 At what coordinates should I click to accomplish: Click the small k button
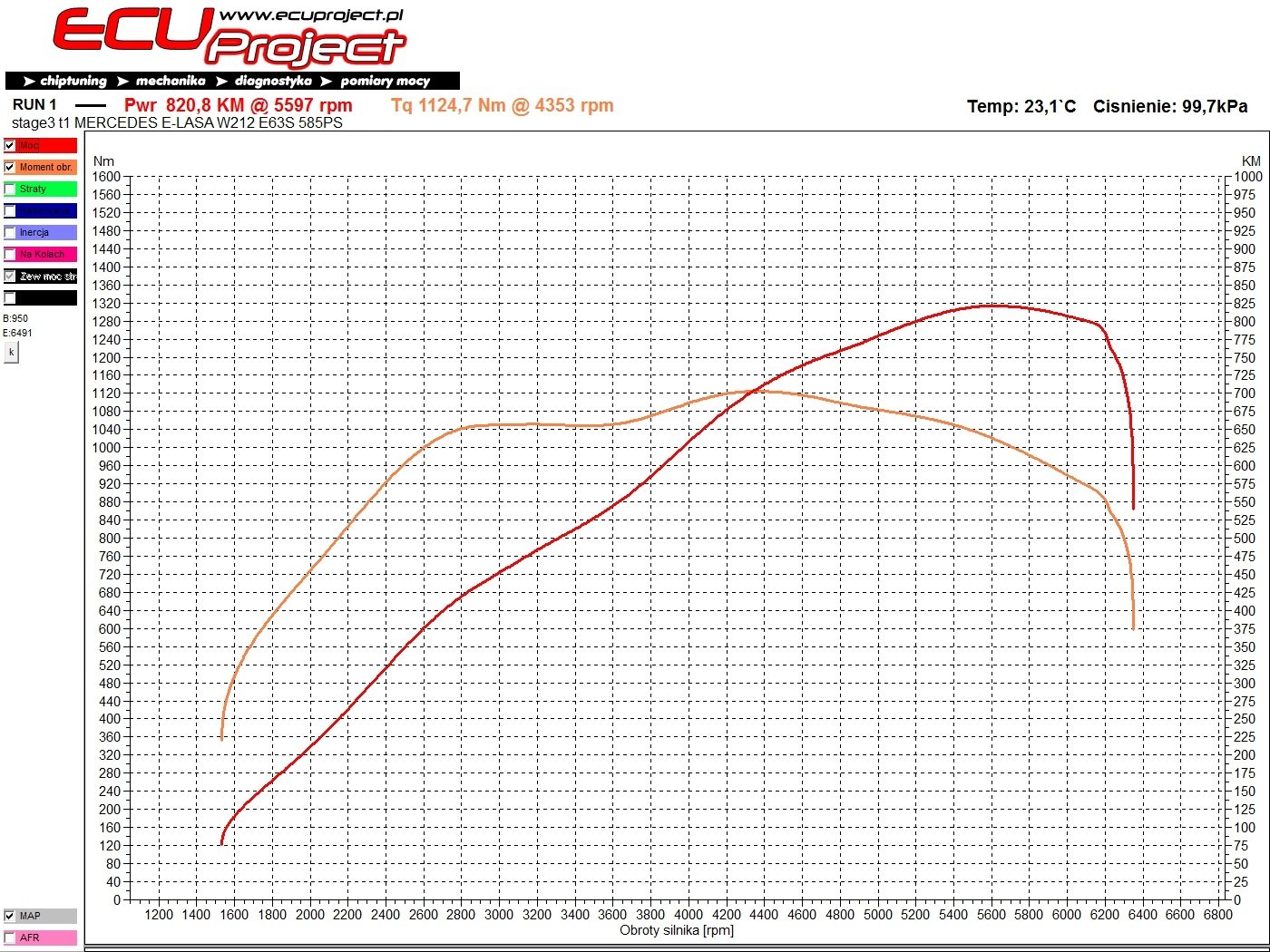tap(11, 352)
